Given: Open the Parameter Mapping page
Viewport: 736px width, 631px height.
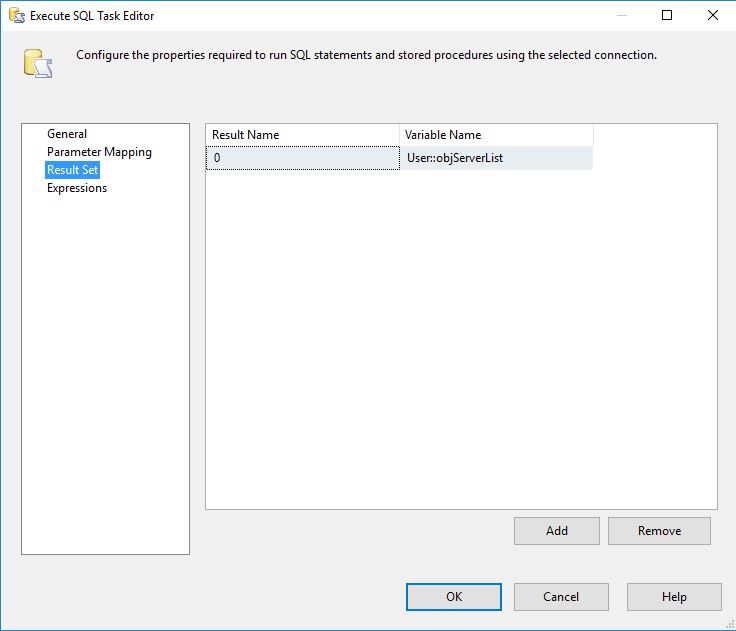Looking at the screenshot, I should 99,152.
